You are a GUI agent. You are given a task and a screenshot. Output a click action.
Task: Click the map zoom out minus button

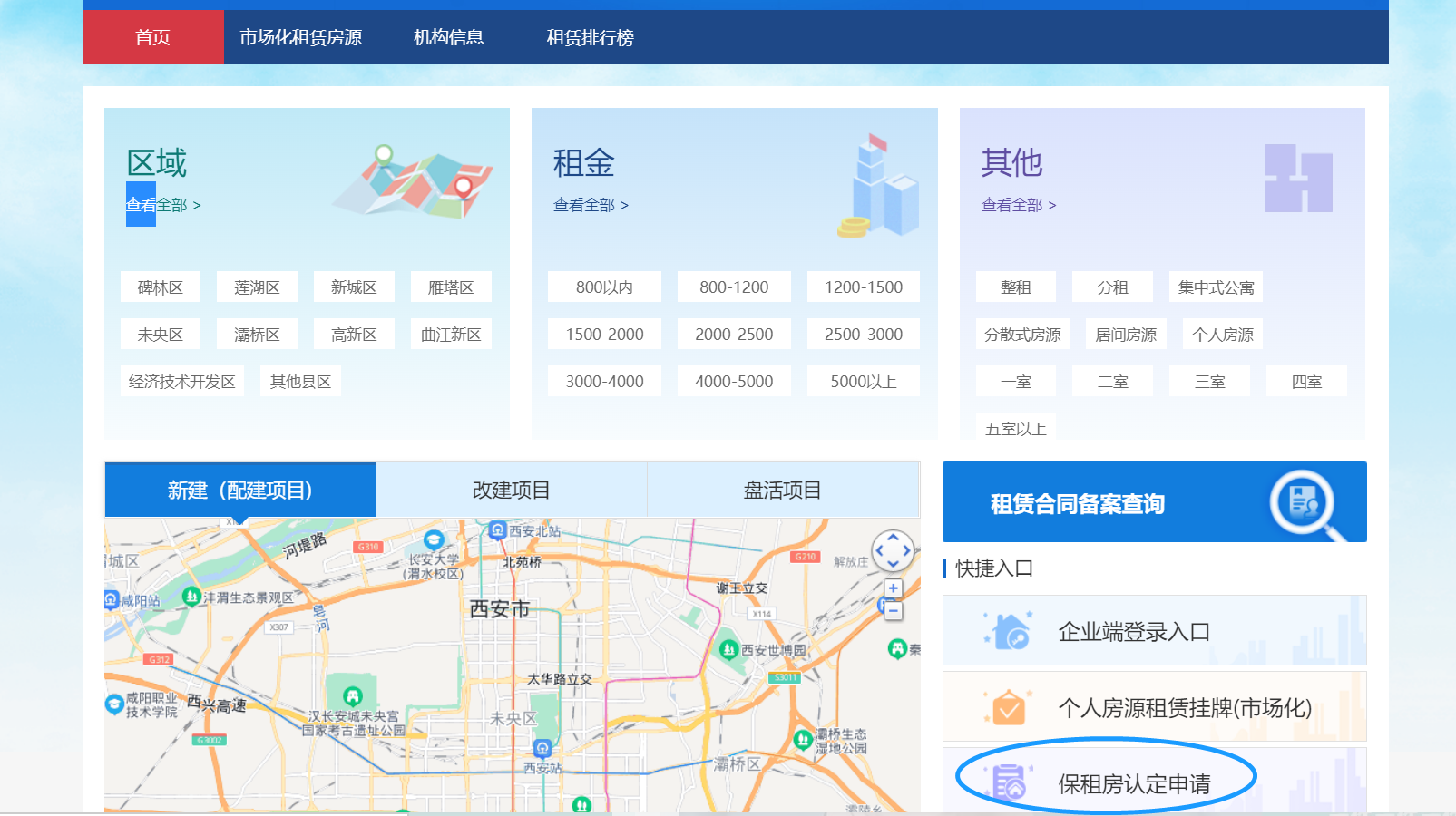(x=894, y=611)
